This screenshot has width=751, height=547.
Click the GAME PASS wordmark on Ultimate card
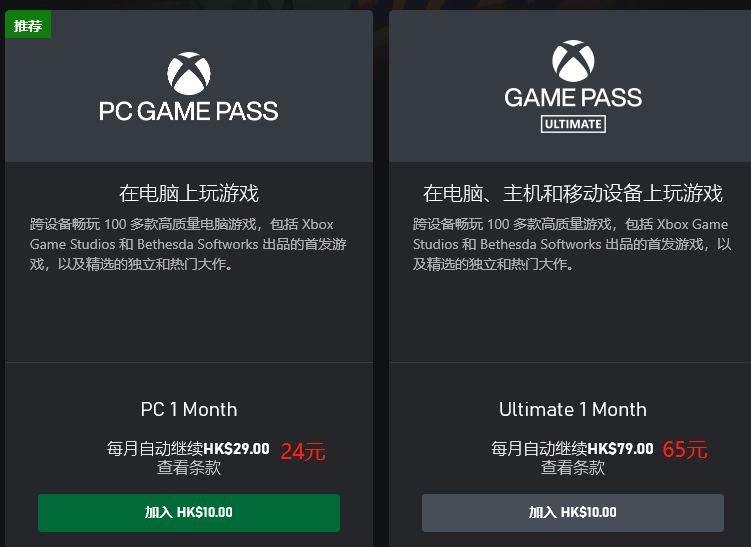point(573,98)
